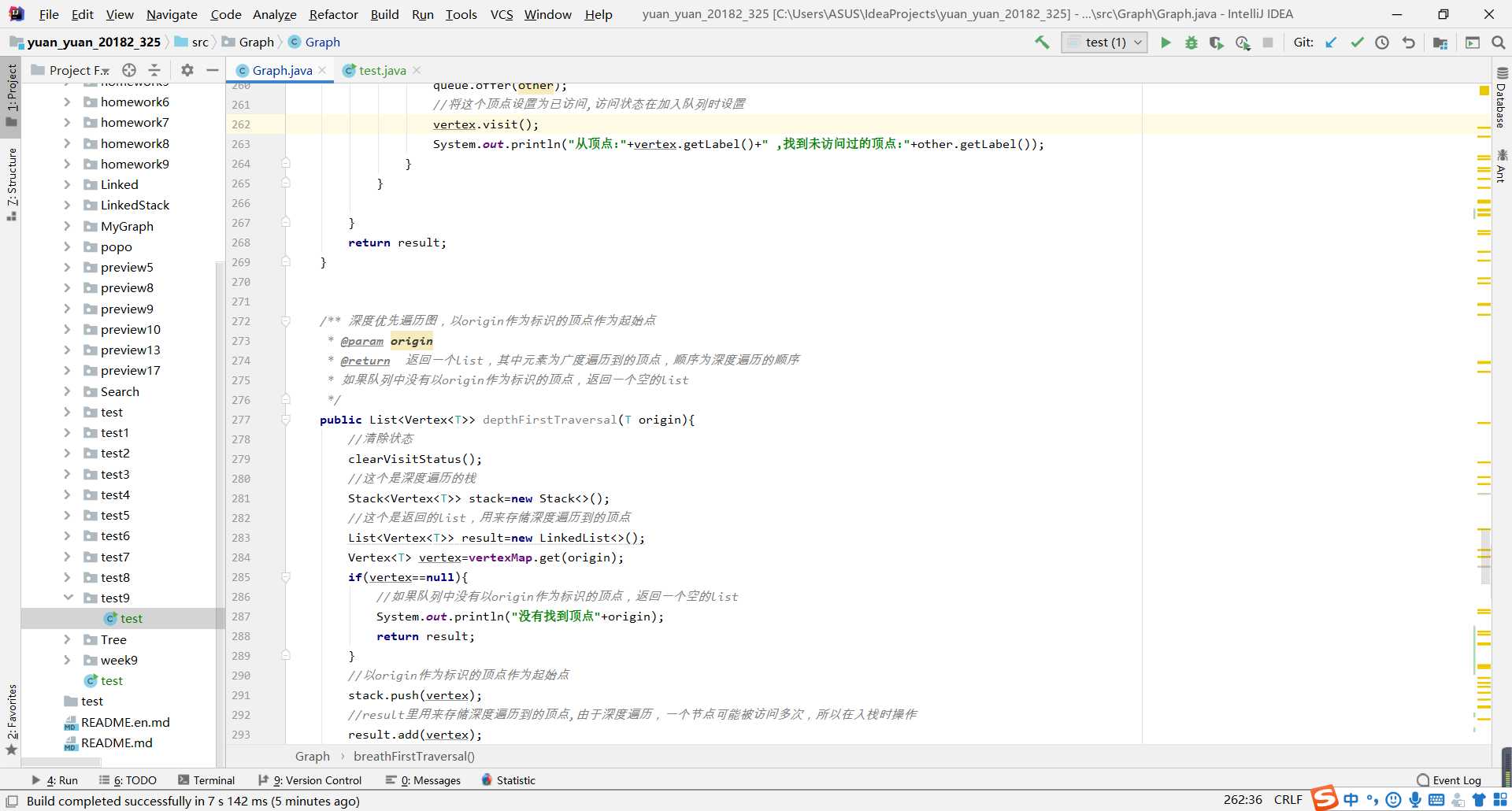Hide the project tool window
This screenshot has width=1512, height=811.
[212, 70]
